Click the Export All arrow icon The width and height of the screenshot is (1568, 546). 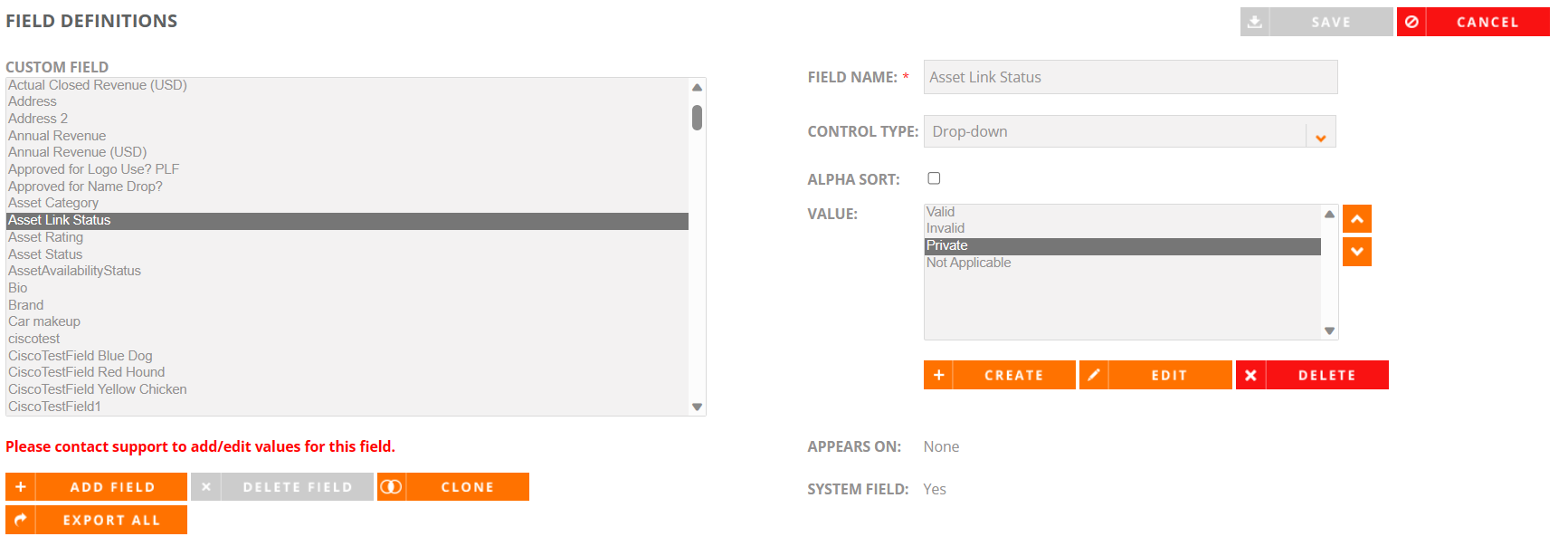20,520
